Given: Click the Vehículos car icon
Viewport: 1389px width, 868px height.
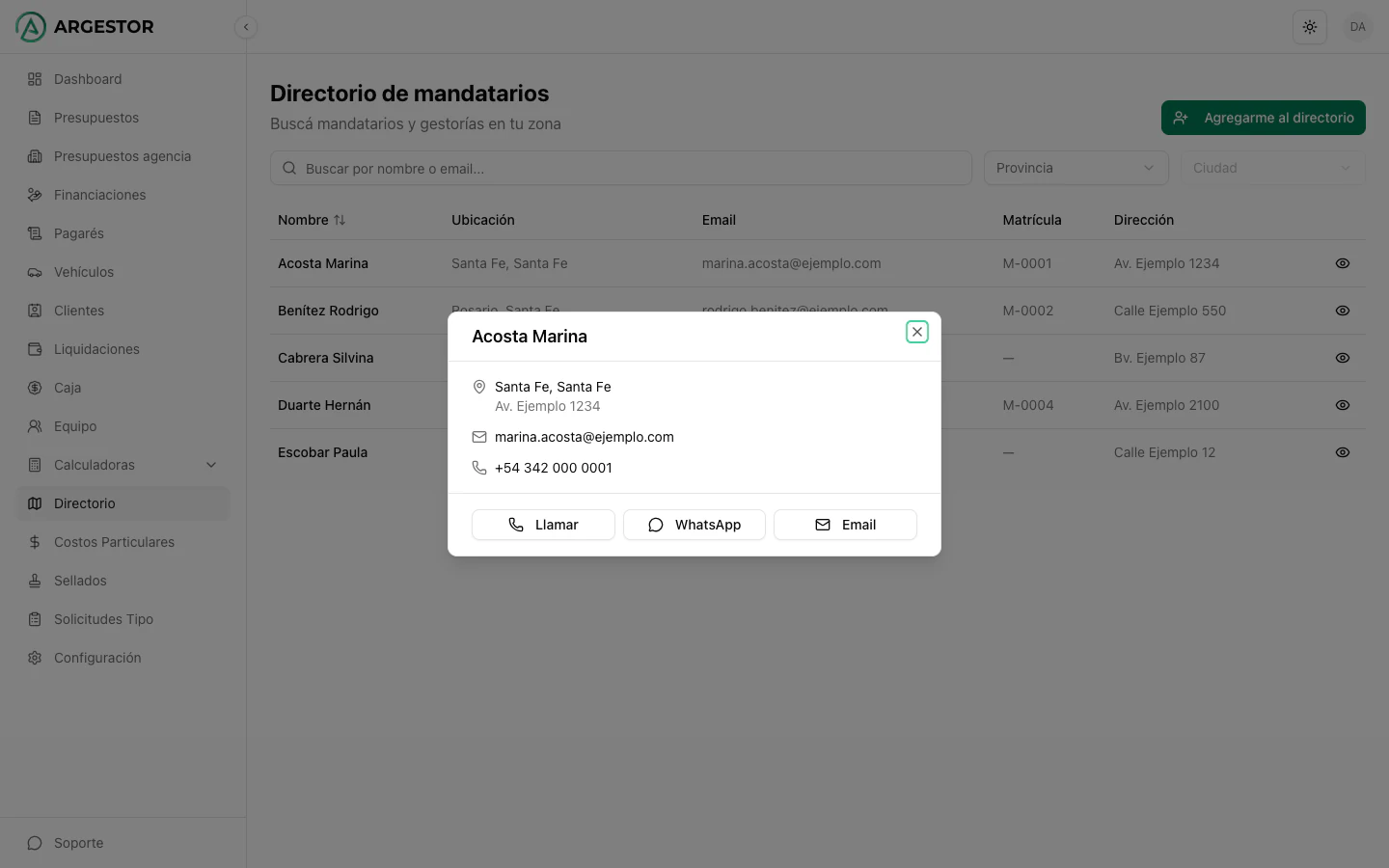Looking at the screenshot, I should (x=35, y=272).
